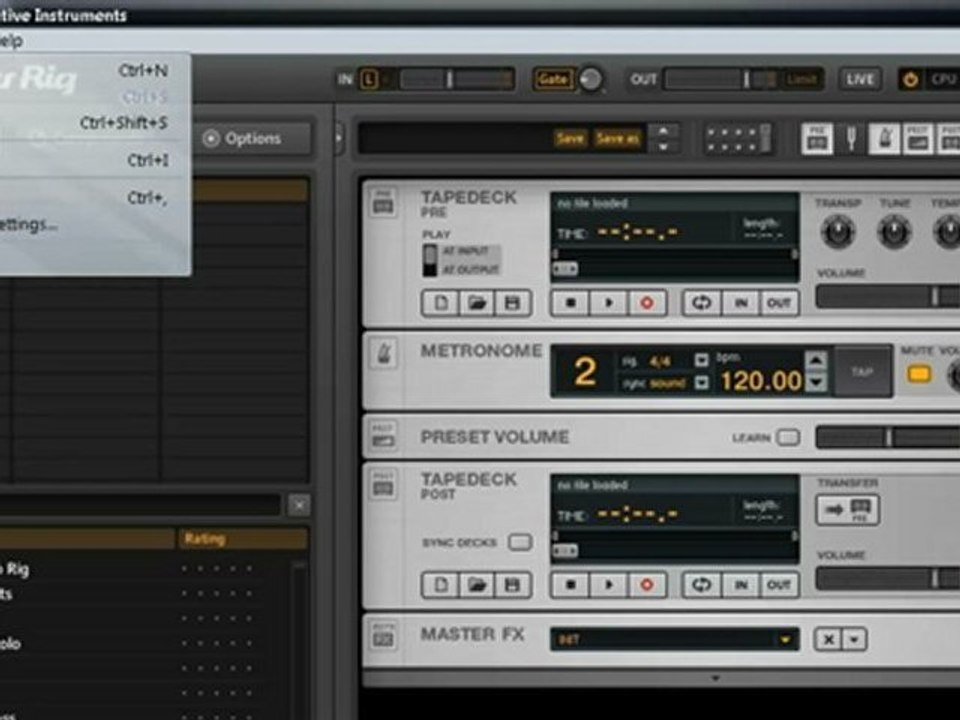Toggle Metronome module from the rack toolbar
The width and height of the screenshot is (960, 720).
[x=884, y=139]
